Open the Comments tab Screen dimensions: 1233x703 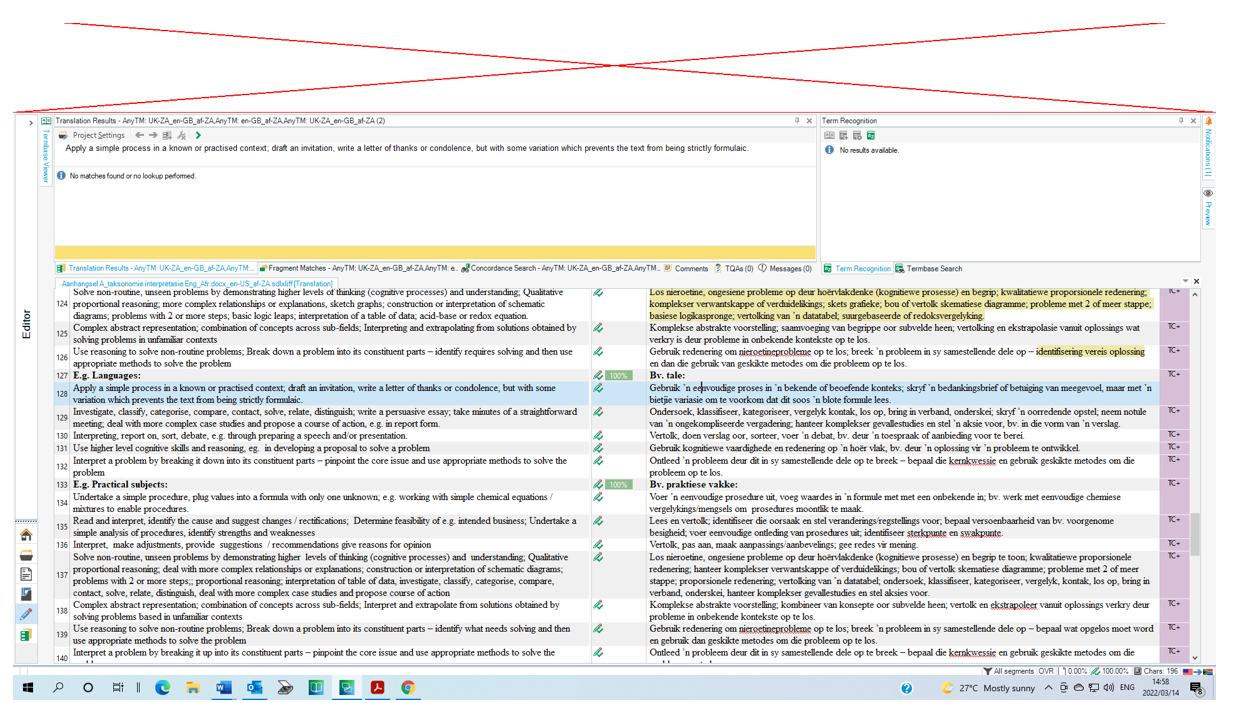point(686,268)
